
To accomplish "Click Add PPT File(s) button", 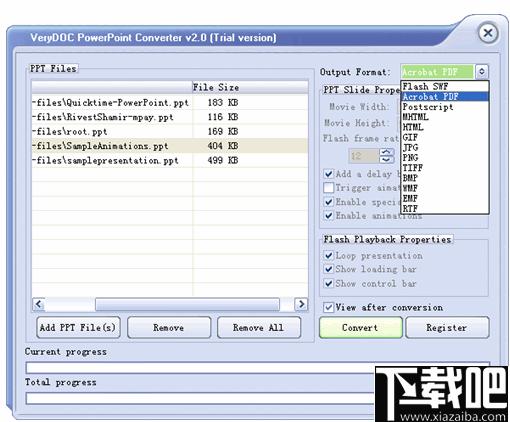I will pyautogui.click(x=78, y=328).
